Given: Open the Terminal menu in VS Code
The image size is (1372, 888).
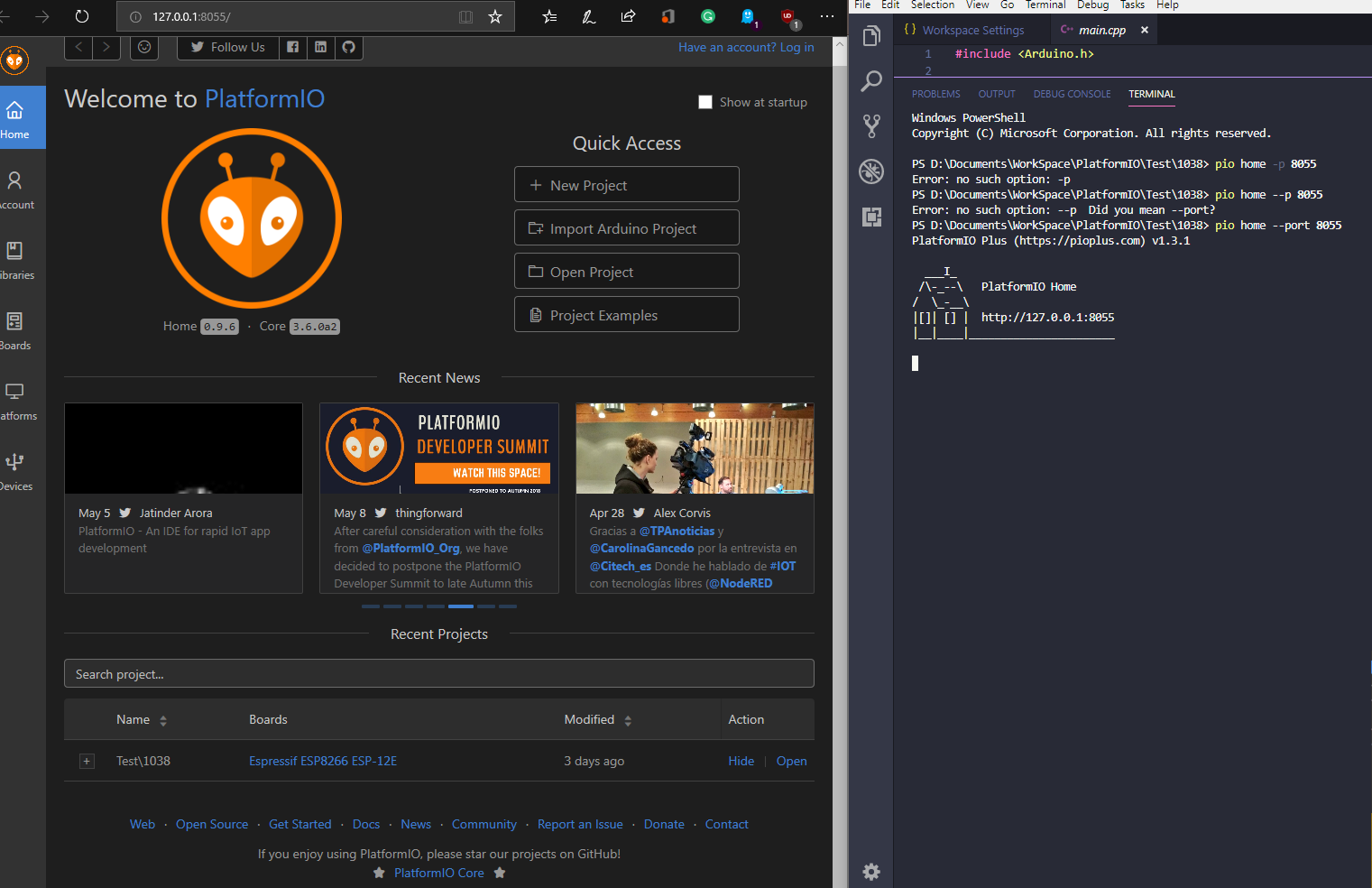Looking at the screenshot, I should point(1045,5).
